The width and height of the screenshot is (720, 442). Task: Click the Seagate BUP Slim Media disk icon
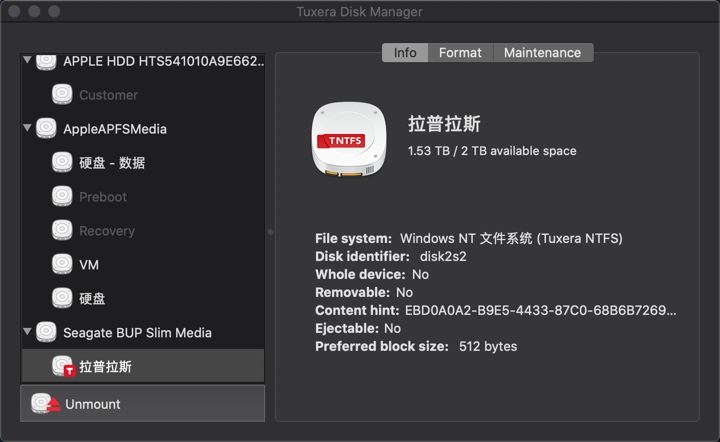tap(46, 332)
